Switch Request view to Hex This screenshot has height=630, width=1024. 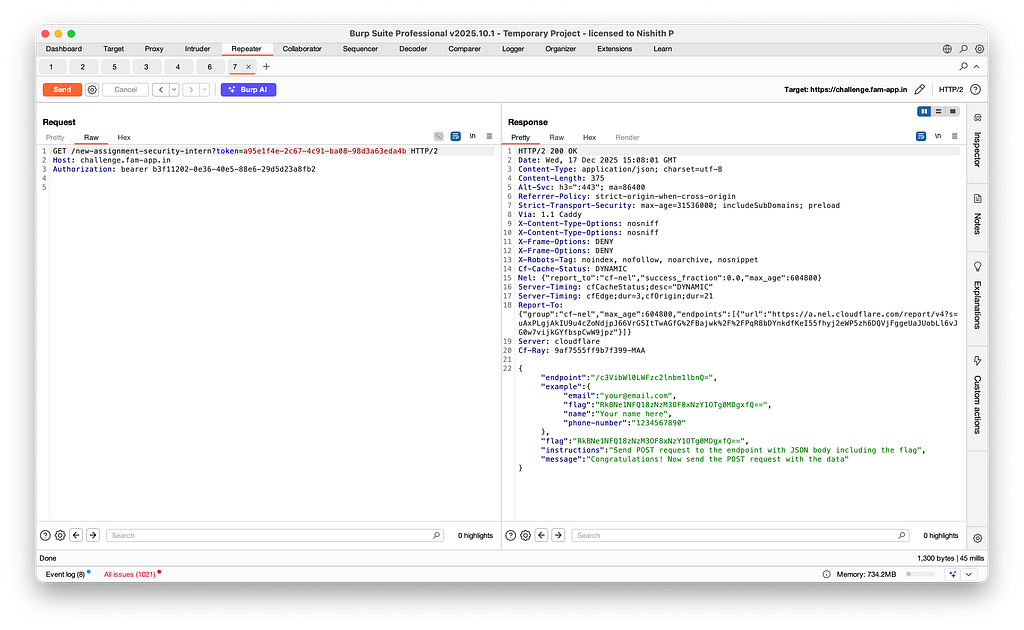(124, 137)
